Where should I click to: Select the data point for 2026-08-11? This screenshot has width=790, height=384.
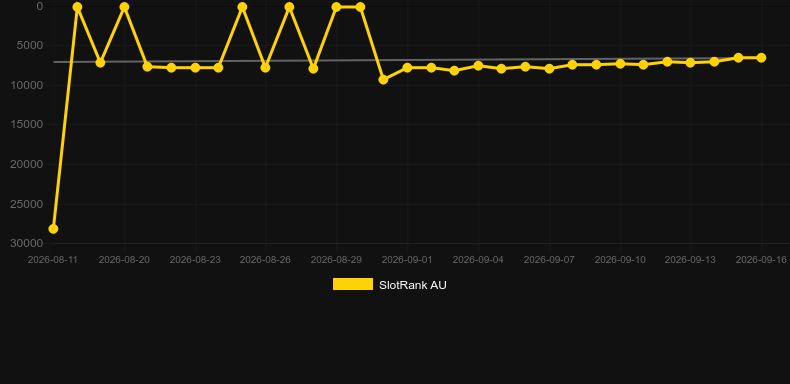point(53,229)
